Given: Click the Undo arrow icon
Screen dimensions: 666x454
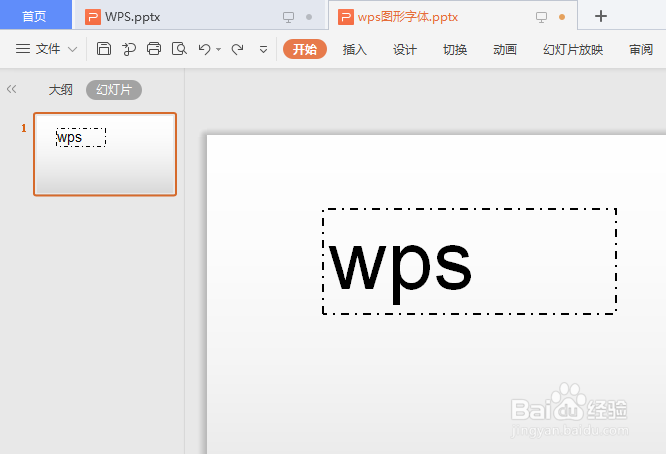Looking at the screenshot, I should coord(204,49).
